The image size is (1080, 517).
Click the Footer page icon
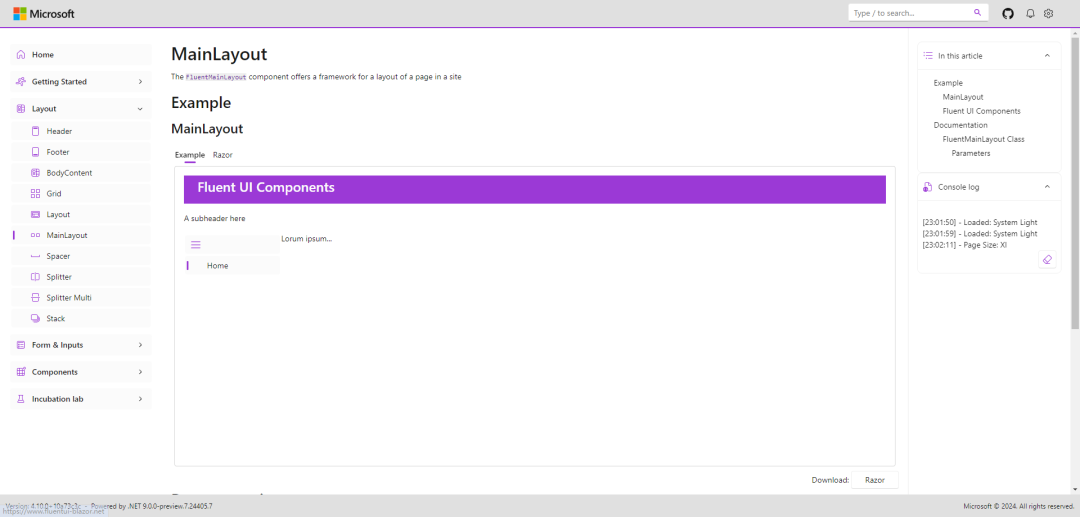tap(36, 151)
